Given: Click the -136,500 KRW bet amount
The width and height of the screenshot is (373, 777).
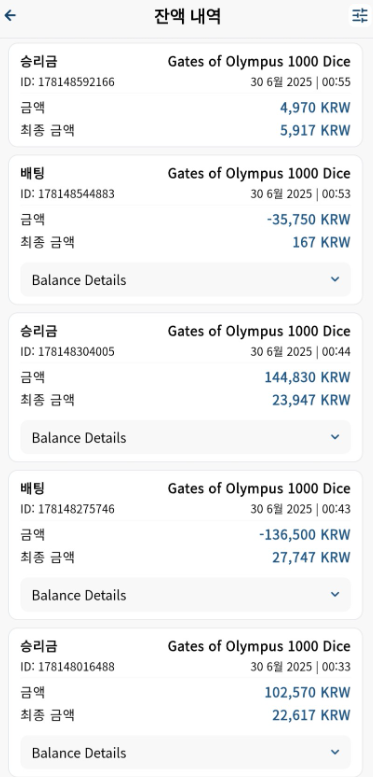Looking at the screenshot, I should (305, 535).
